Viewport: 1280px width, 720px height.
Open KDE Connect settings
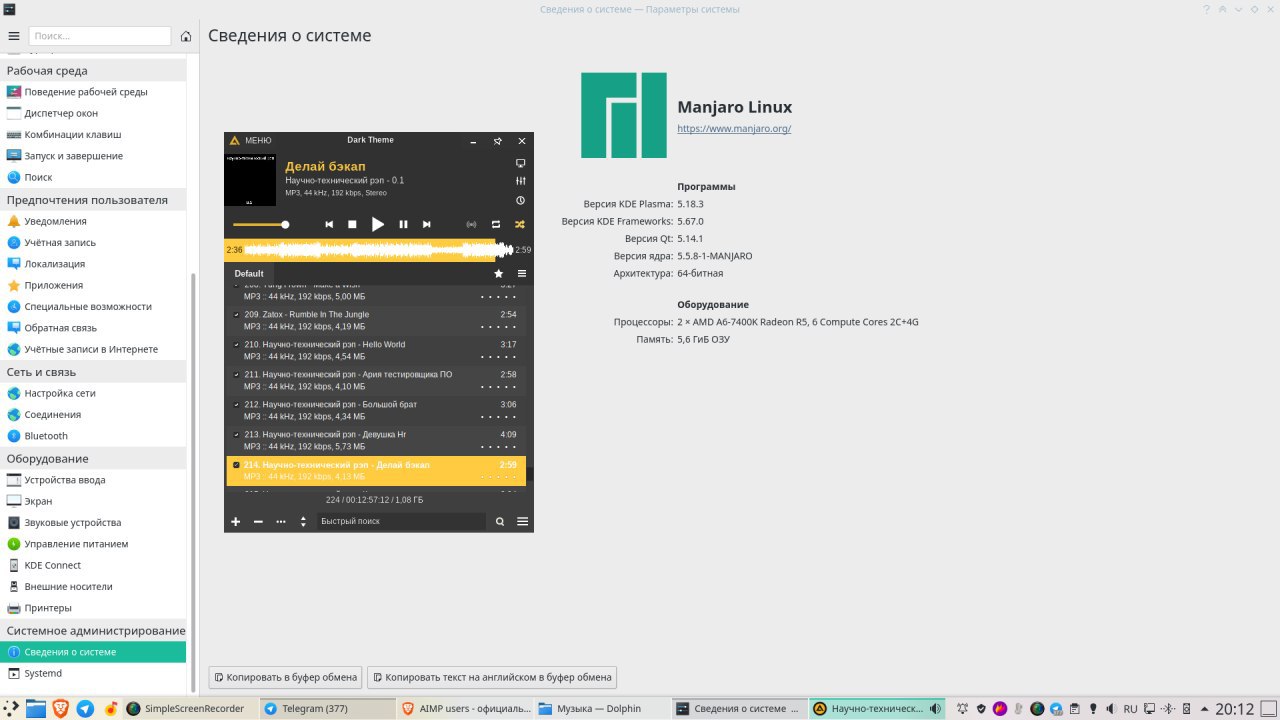[95, 565]
